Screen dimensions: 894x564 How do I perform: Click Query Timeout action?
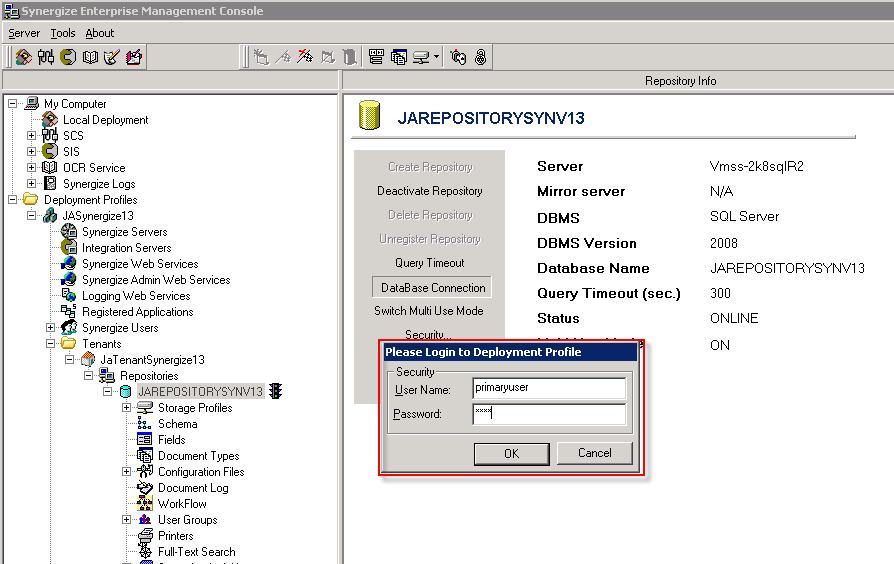point(430,263)
